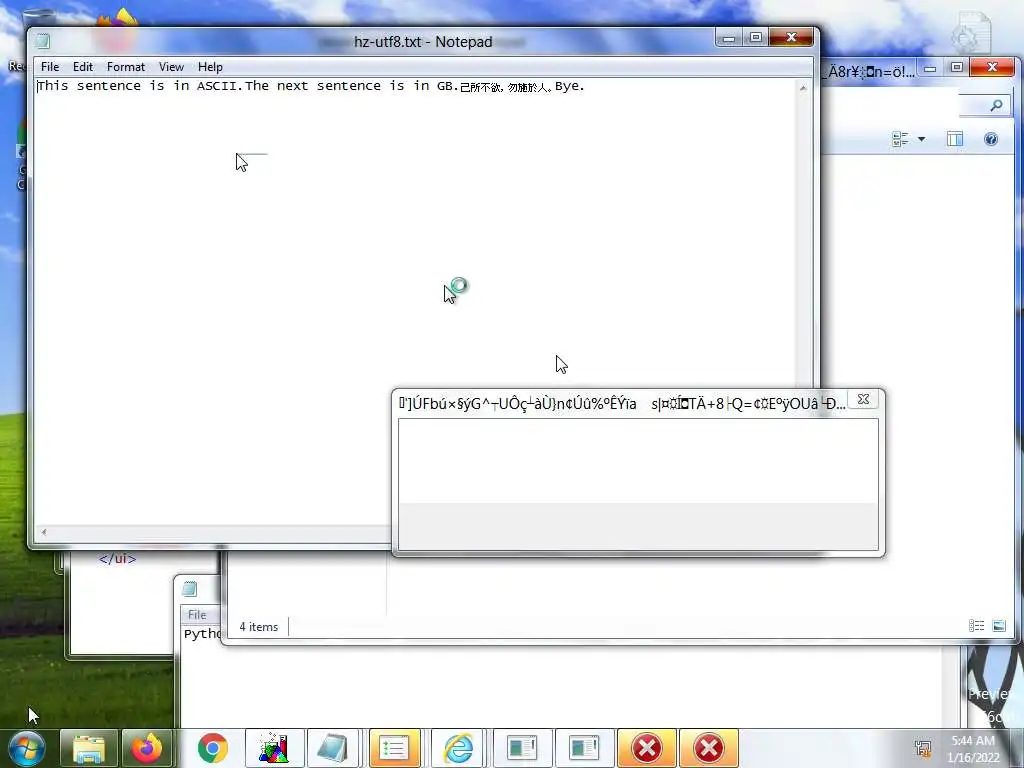Image resolution: width=1024 pixels, height=768 pixels.
Task: Maximize the Explorer window with the garbled title
Action: (957, 67)
